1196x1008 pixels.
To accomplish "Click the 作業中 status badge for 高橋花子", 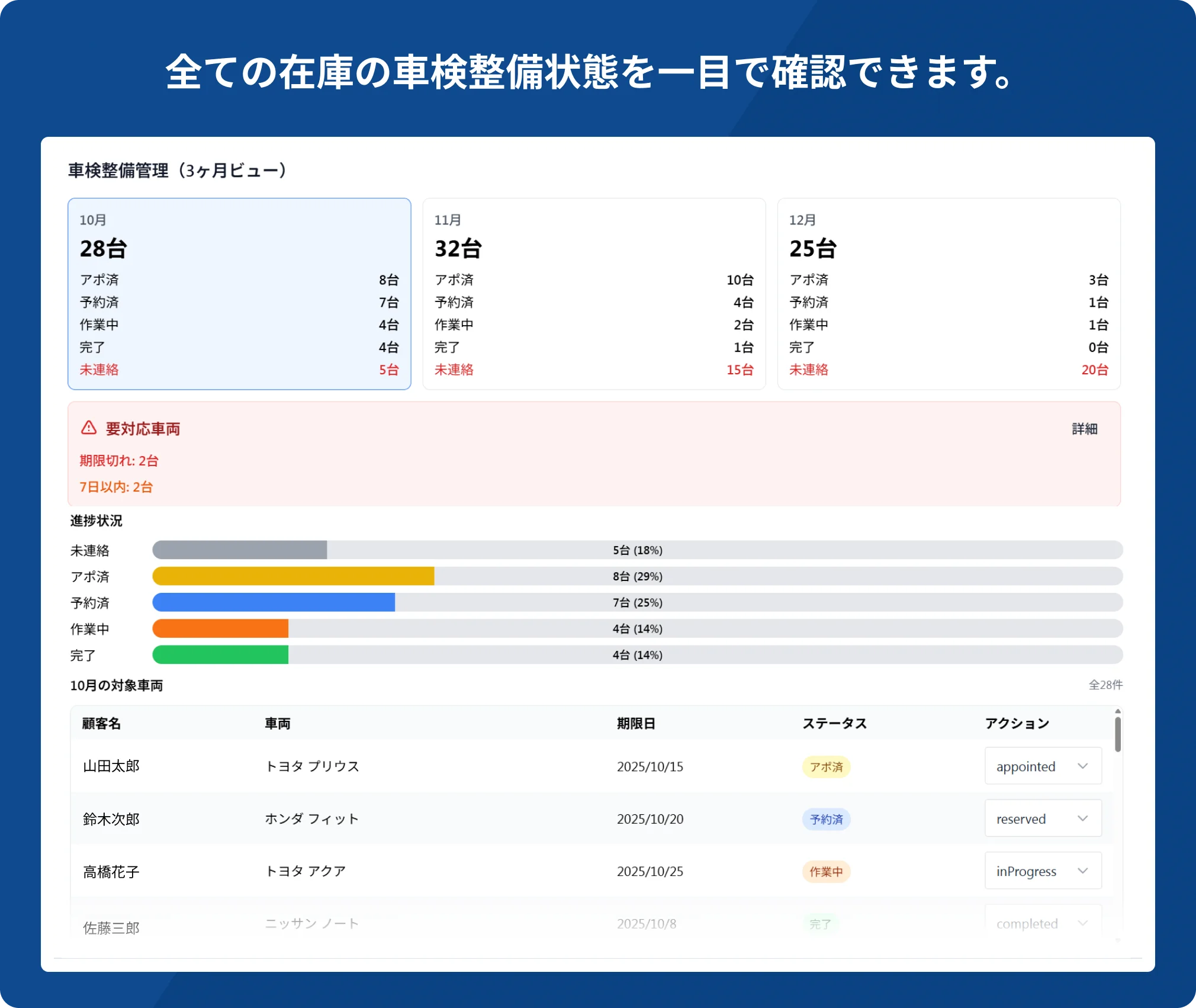I will point(826,872).
